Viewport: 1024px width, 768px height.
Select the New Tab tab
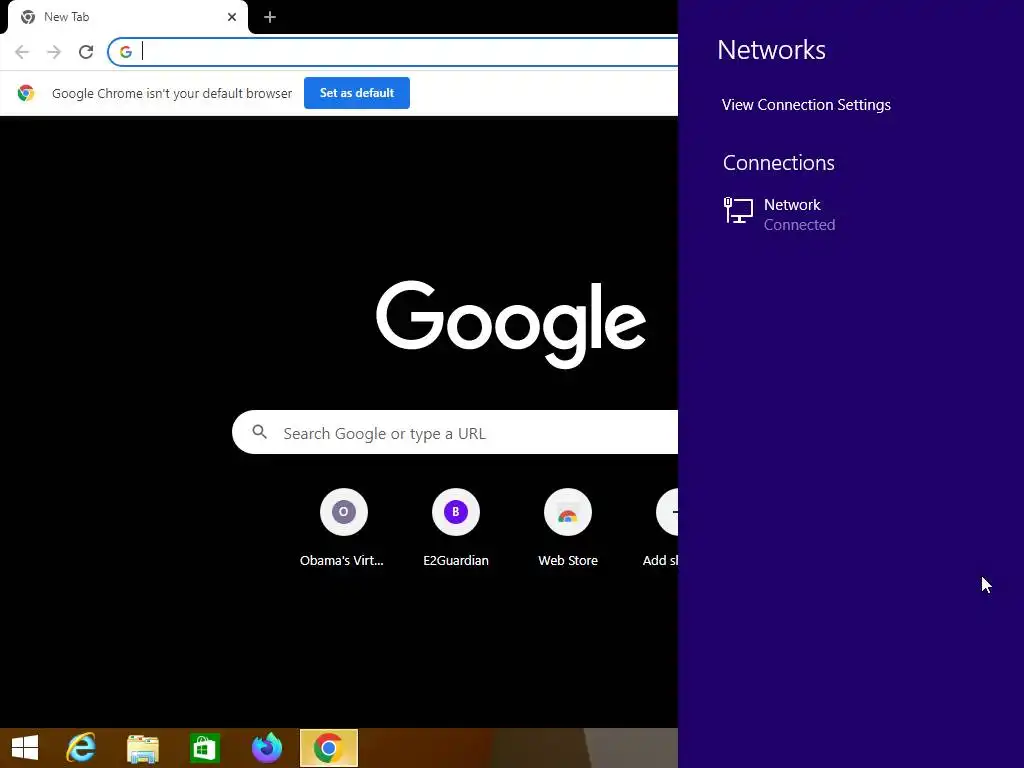[127, 17]
